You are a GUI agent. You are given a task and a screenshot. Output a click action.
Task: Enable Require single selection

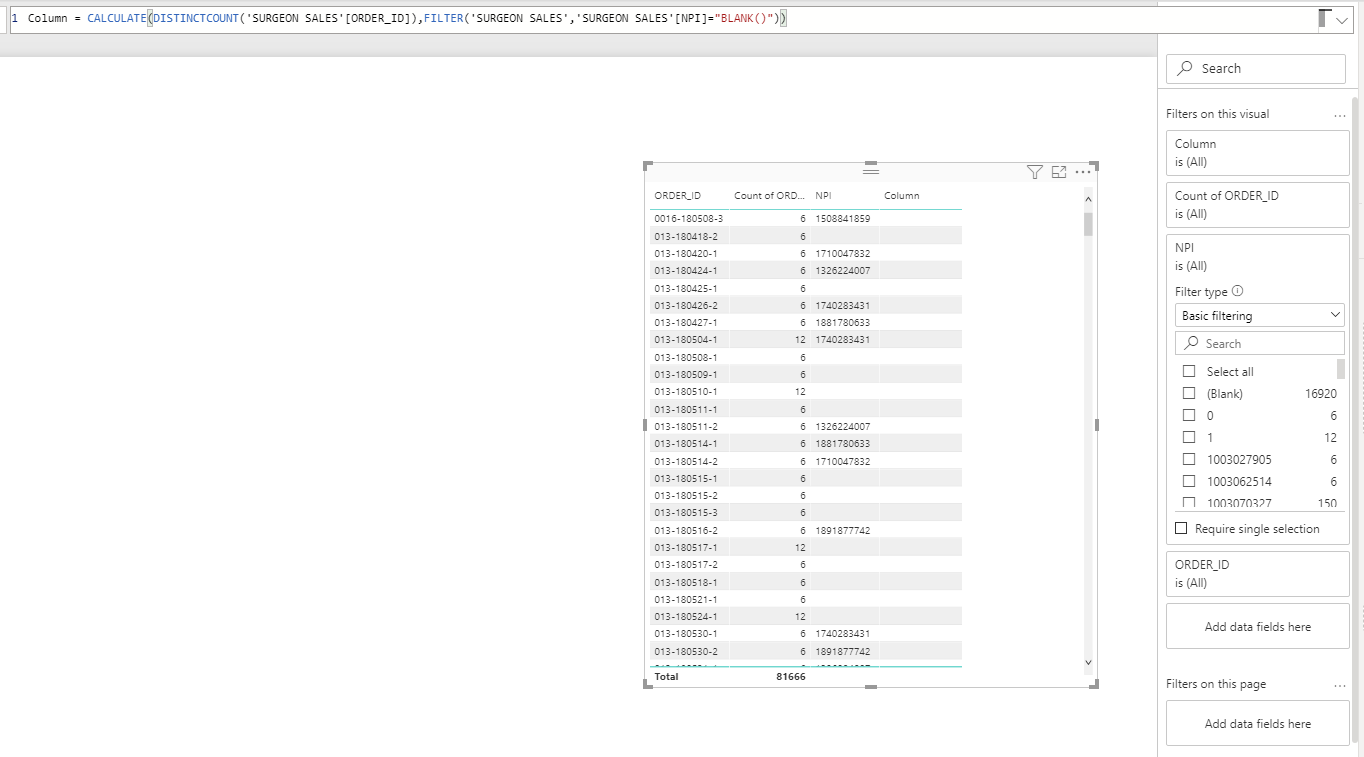click(1181, 528)
